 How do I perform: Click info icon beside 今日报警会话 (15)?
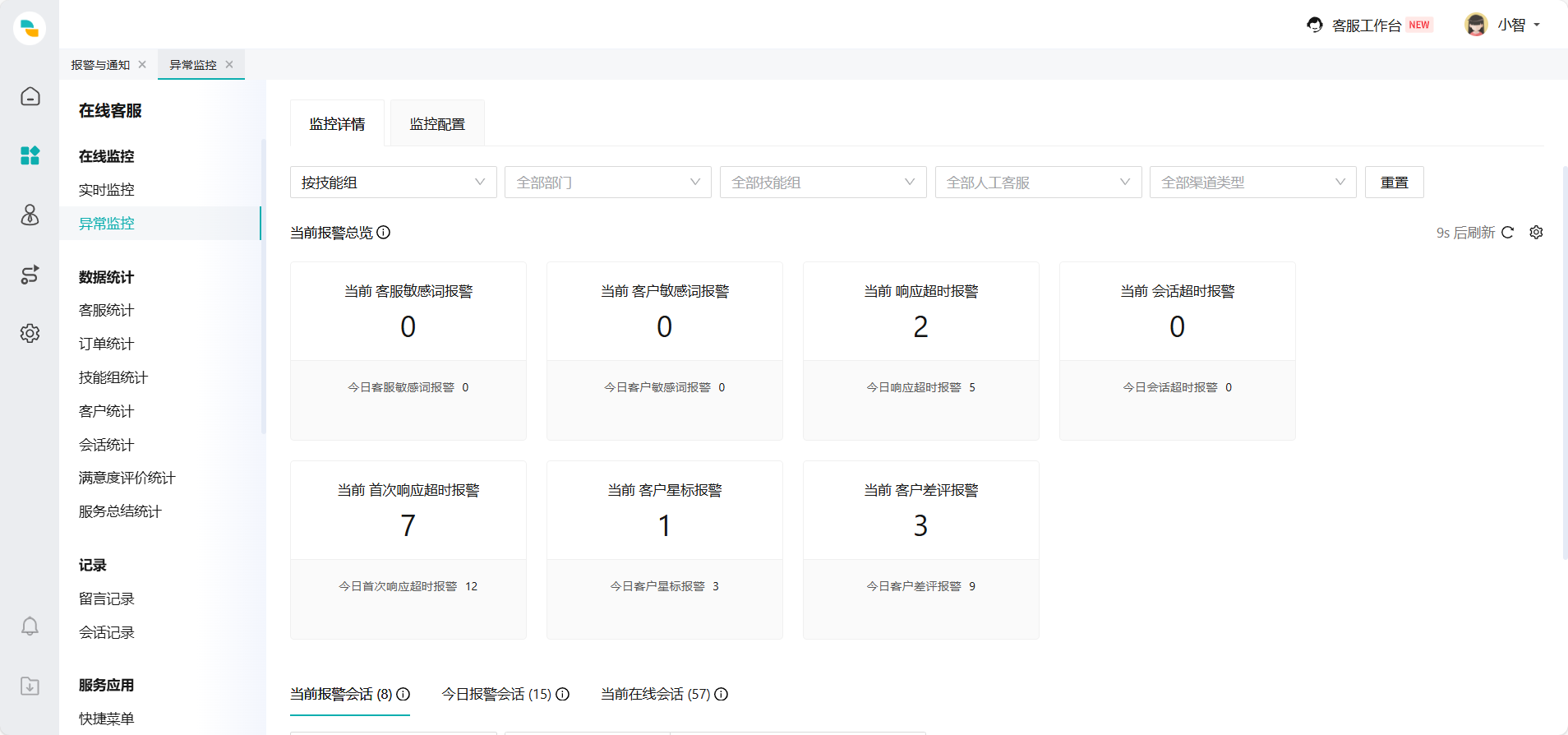coord(563,694)
